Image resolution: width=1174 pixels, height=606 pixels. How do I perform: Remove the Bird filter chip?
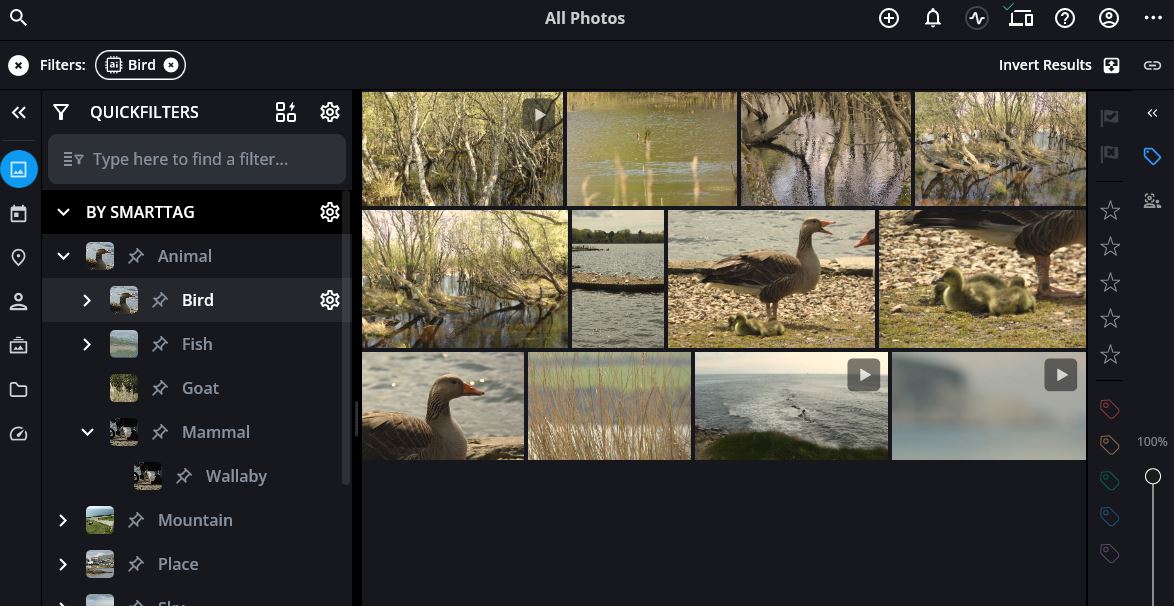coord(171,64)
